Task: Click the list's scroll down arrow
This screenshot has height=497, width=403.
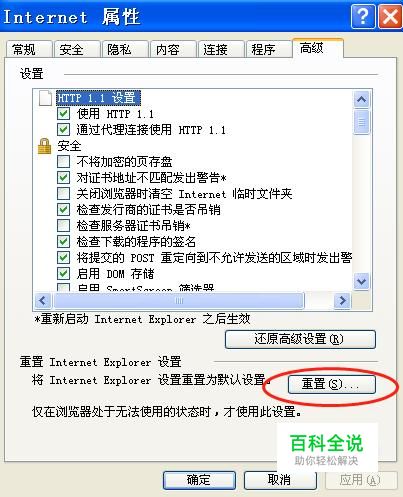Action: click(362, 282)
